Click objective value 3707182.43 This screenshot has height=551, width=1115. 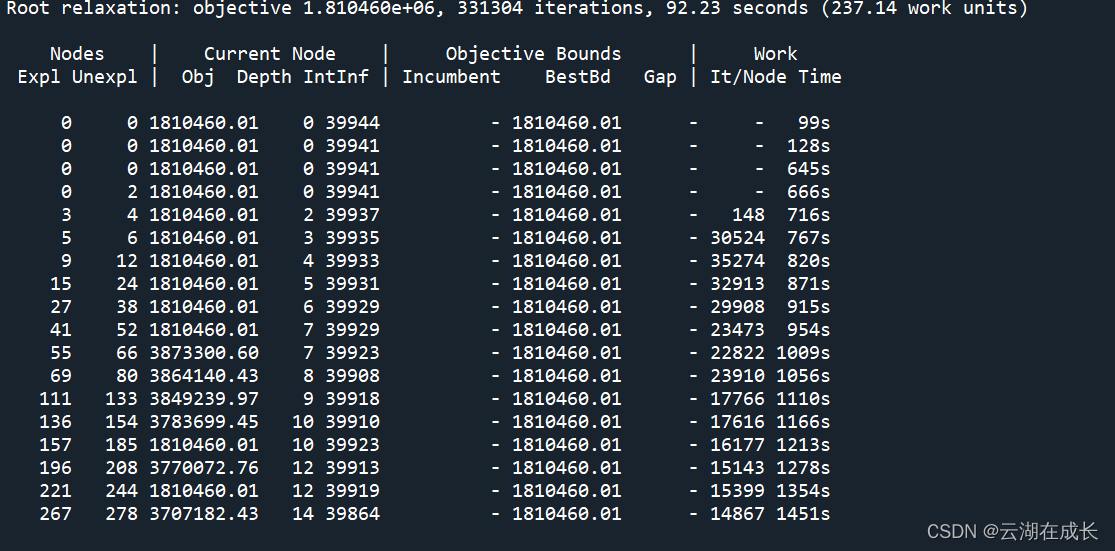(x=204, y=513)
